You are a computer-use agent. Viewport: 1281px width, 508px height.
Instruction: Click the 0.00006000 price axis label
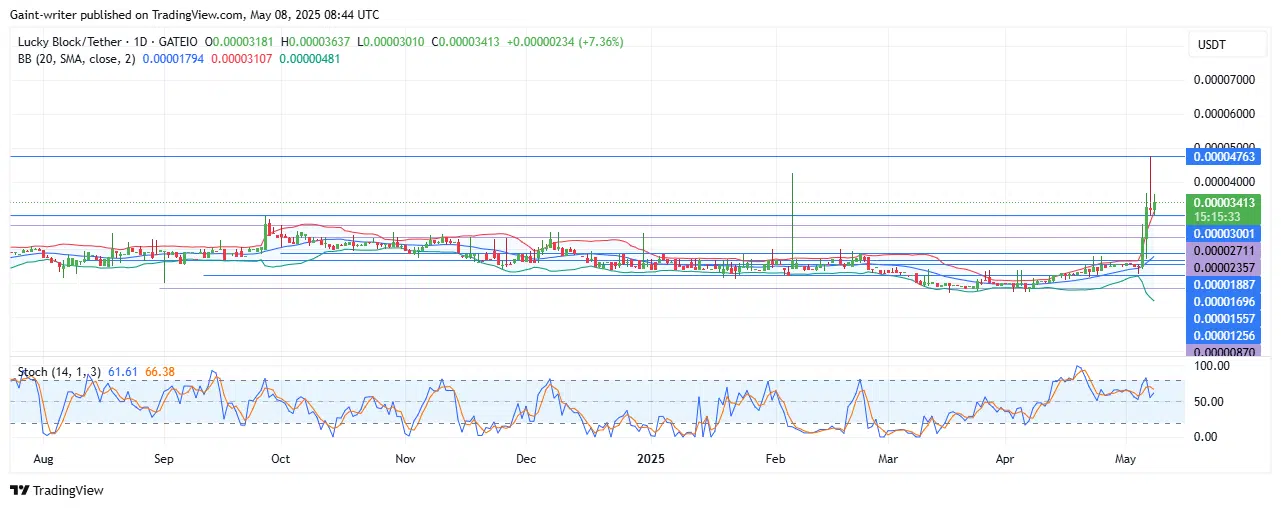coord(1226,114)
